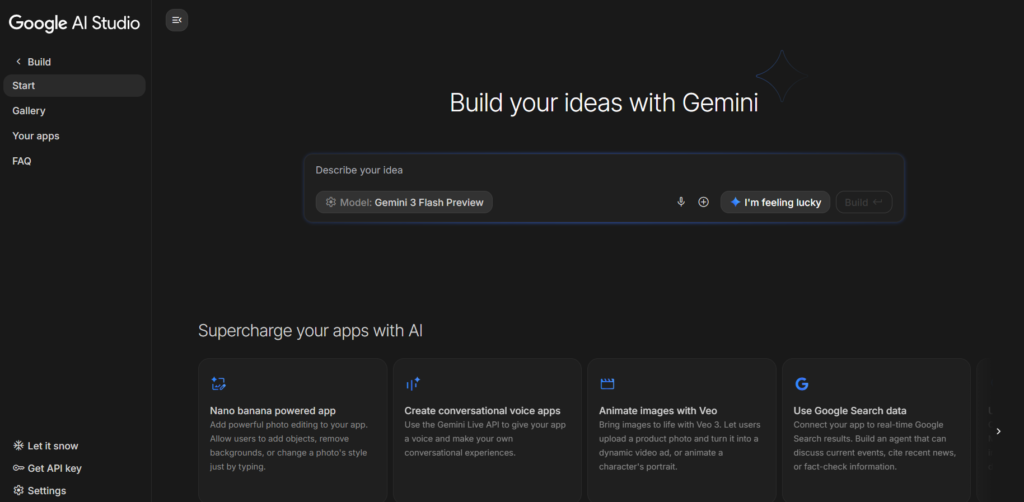Open the FAQ sidebar item
Screen dimensions: 1024x502
(22, 161)
